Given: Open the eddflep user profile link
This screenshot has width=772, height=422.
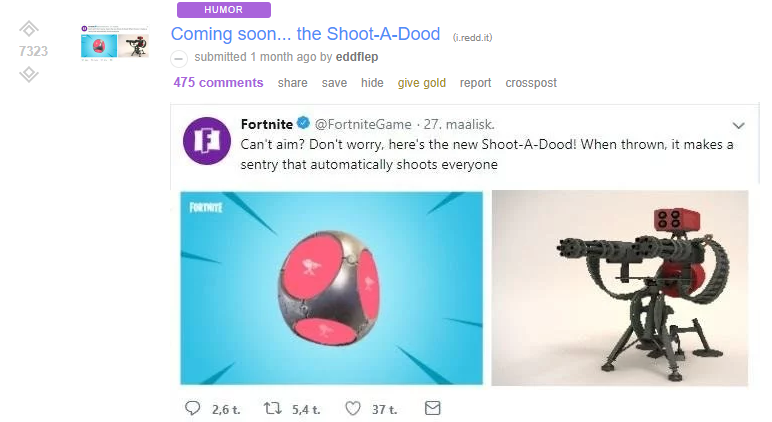Looking at the screenshot, I should [x=357, y=57].
